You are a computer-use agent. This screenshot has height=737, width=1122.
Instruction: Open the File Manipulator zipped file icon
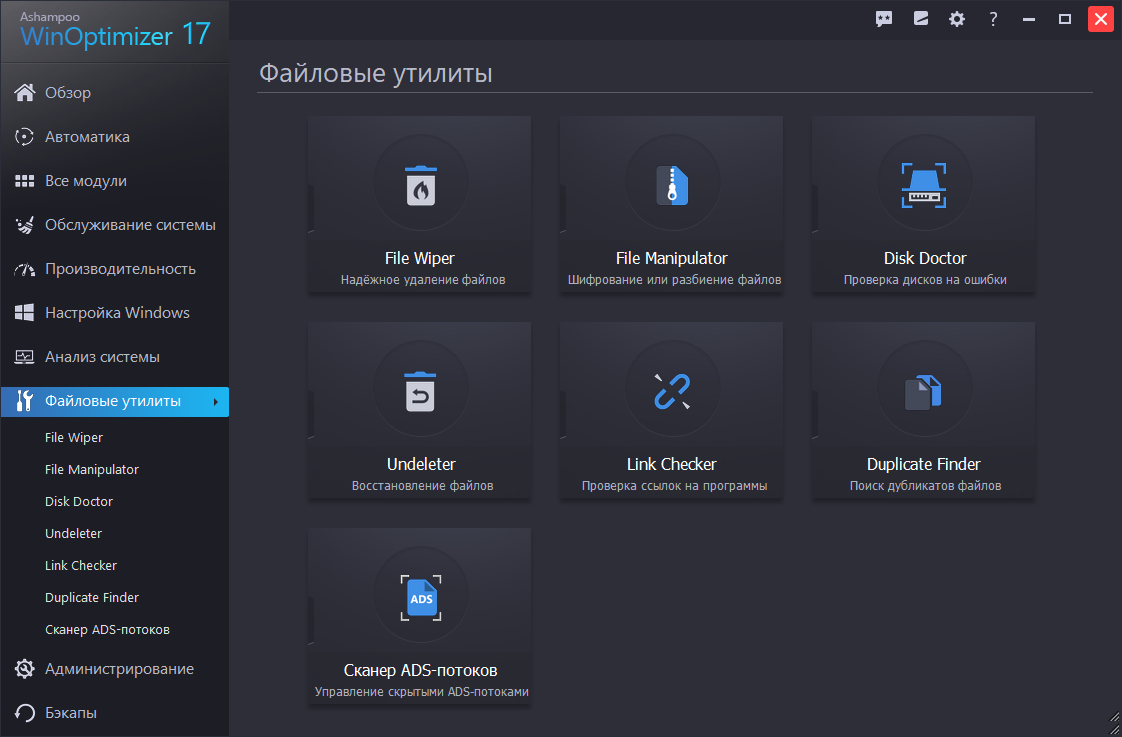pos(673,185)
